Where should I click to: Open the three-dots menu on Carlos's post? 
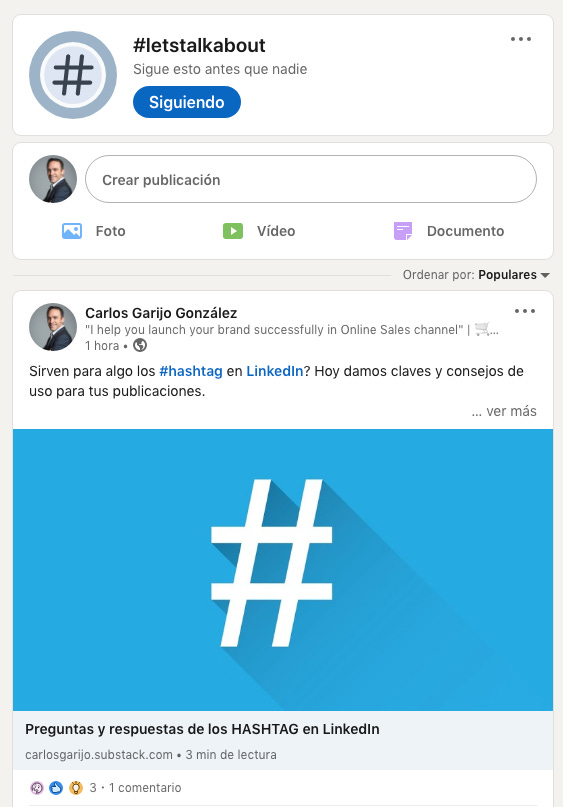(x=524, y=311)
